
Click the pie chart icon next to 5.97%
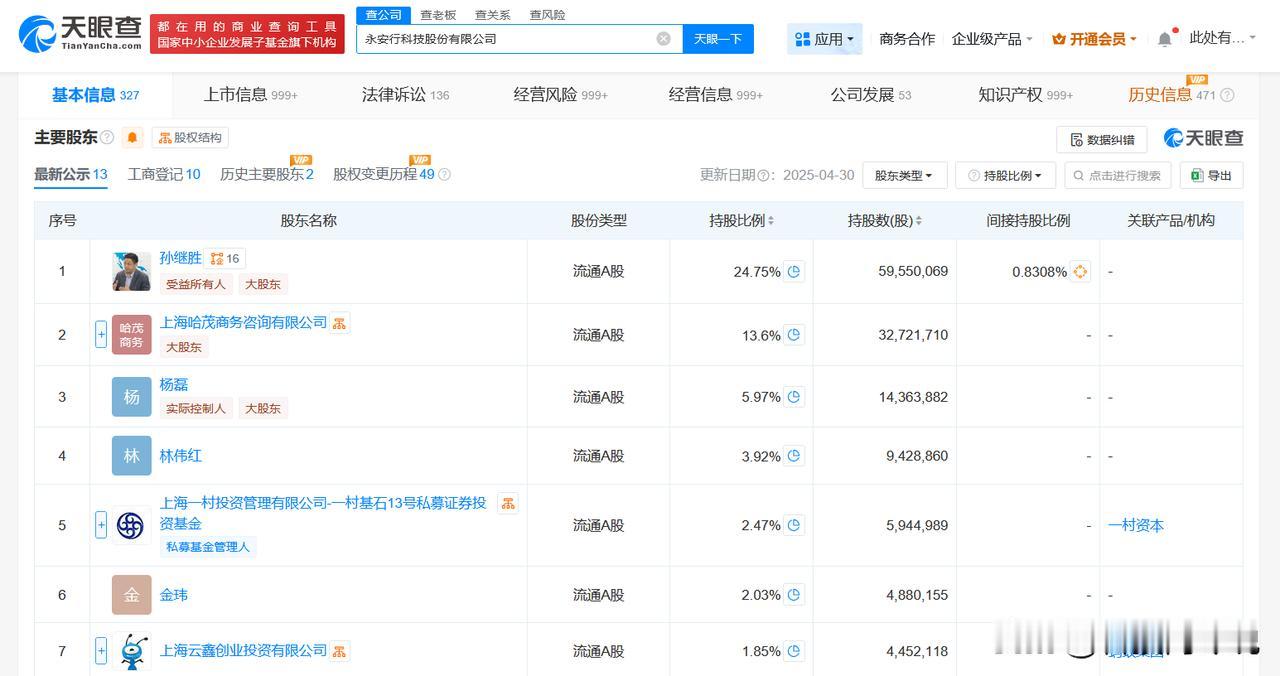[794, 397]
